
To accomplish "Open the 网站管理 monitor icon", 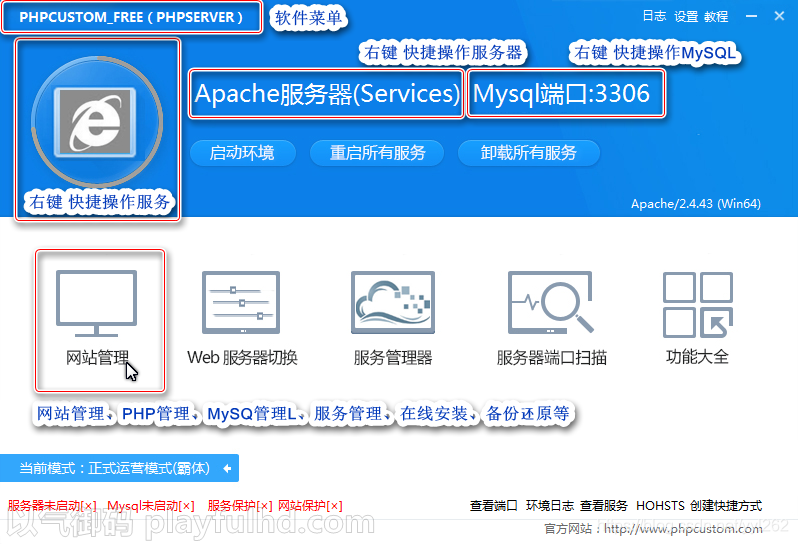I will 96,303.
